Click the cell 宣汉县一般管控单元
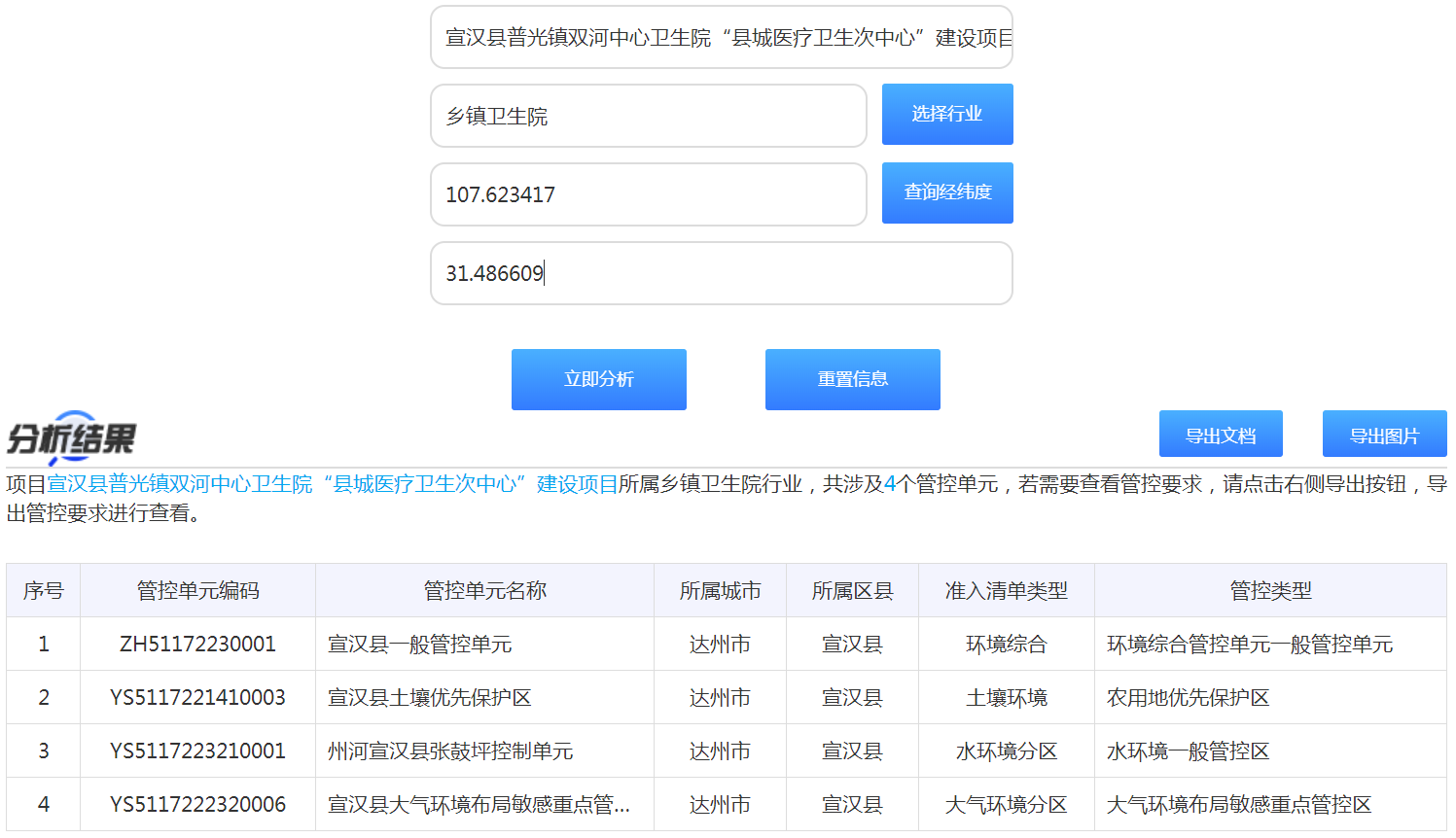This screenshot has height=838, width=1456. pos(485,644)
